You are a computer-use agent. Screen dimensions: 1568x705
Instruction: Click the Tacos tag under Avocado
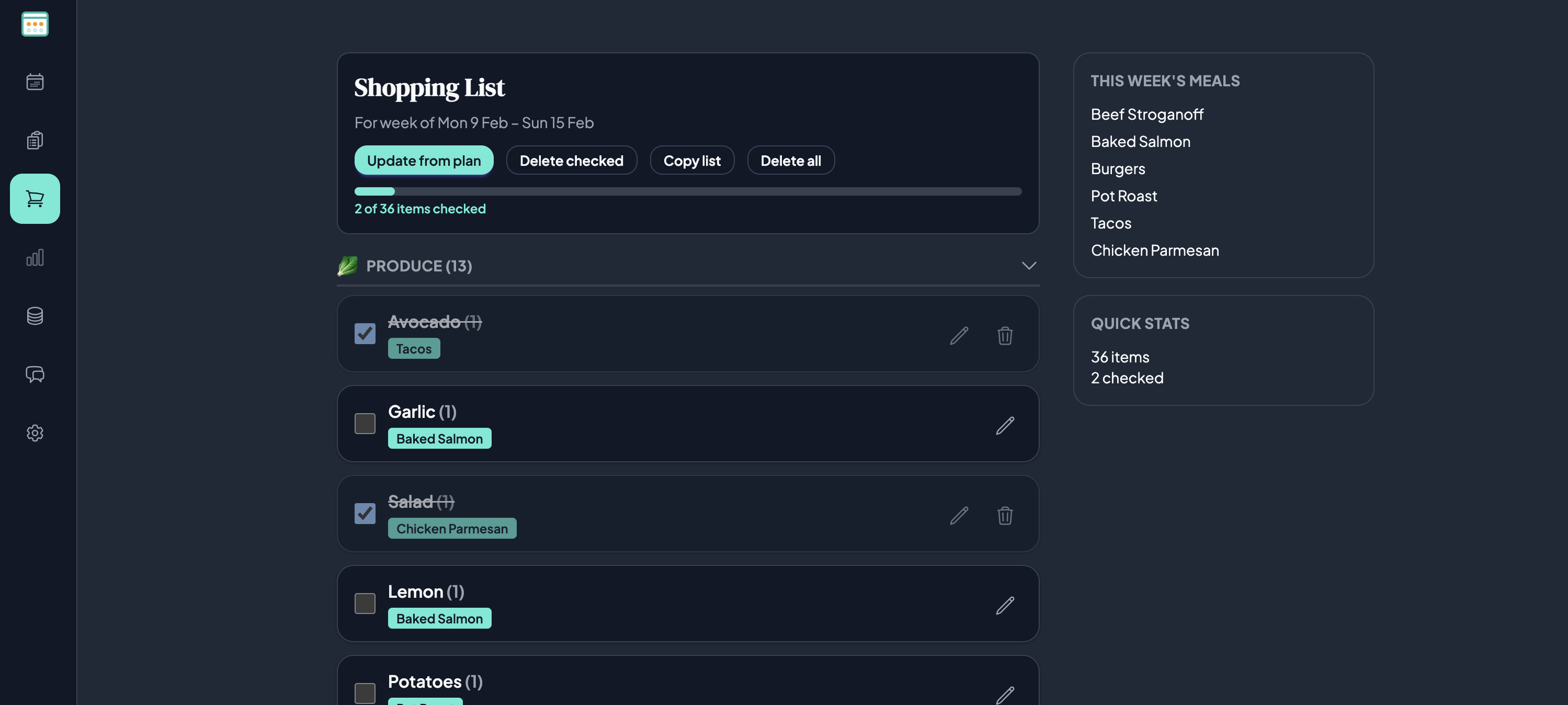[x=414, y=348]
